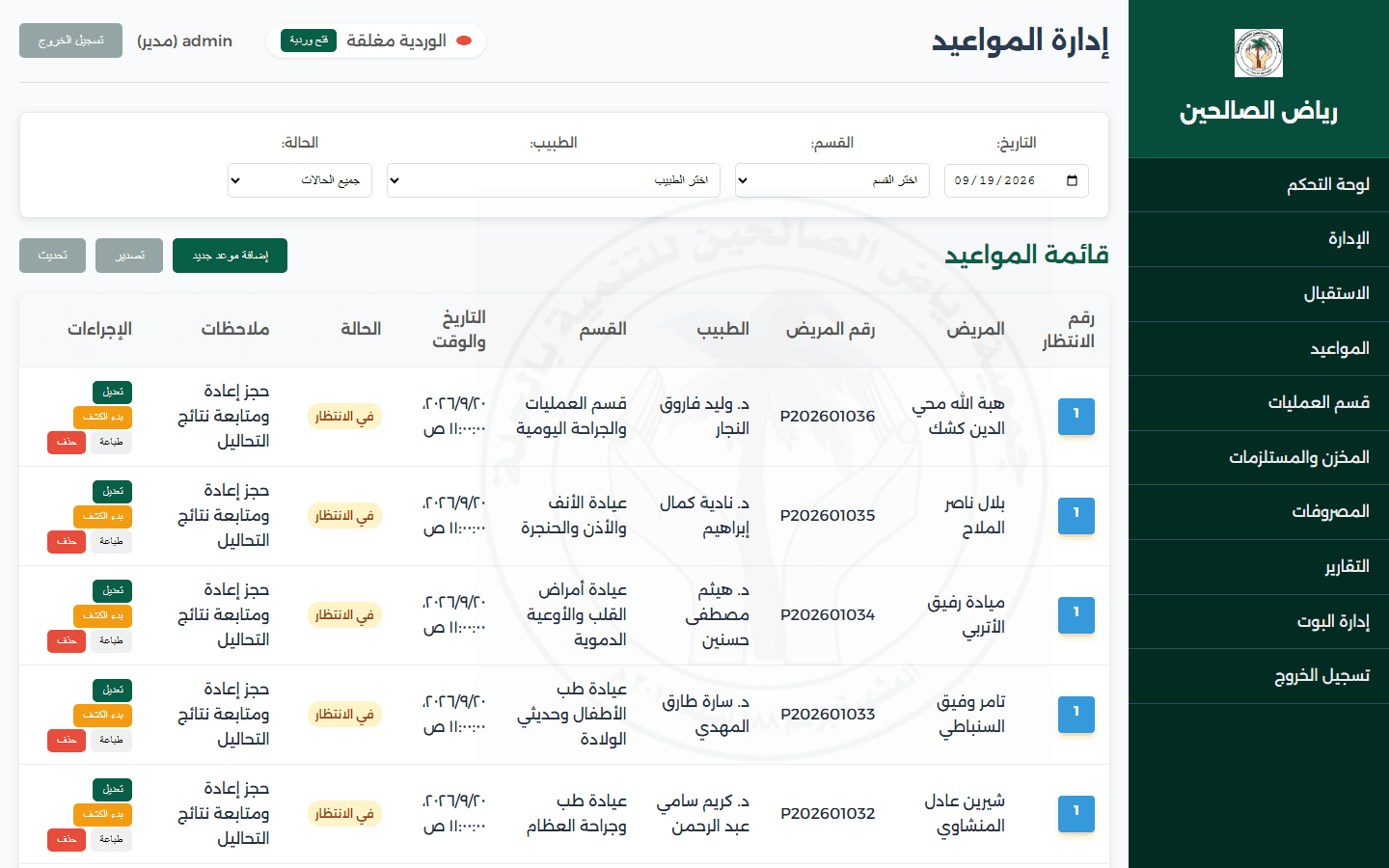Viewport: 1389px width, 868px height.
Task: Click تسجيل الخروج in the sidebar
Action: (x=1259, y=676)
